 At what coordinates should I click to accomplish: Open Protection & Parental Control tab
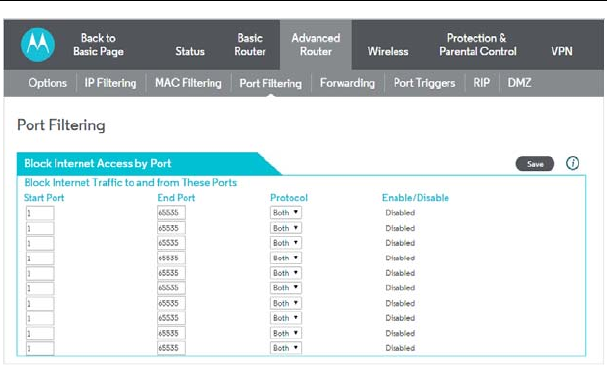click(x=478, y=45)
